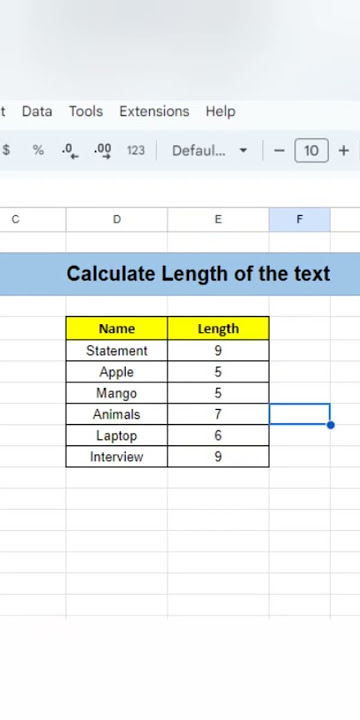Click the font size field showing 10
The height and width of the screenshot is (720, 360).
(x=311, y=150)
